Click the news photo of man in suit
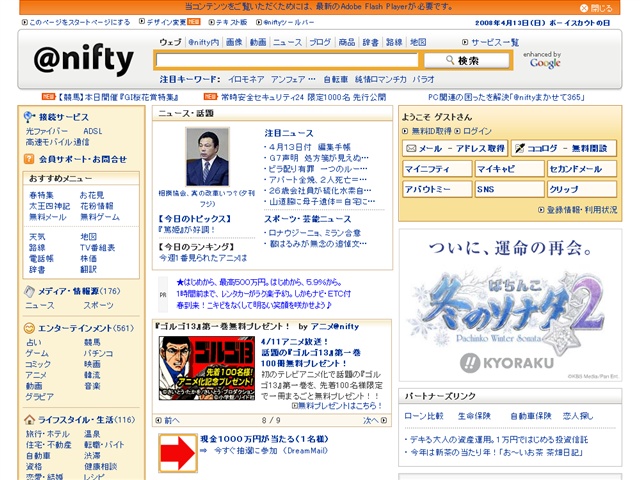The image size is (640, 480). pos(207,157)
